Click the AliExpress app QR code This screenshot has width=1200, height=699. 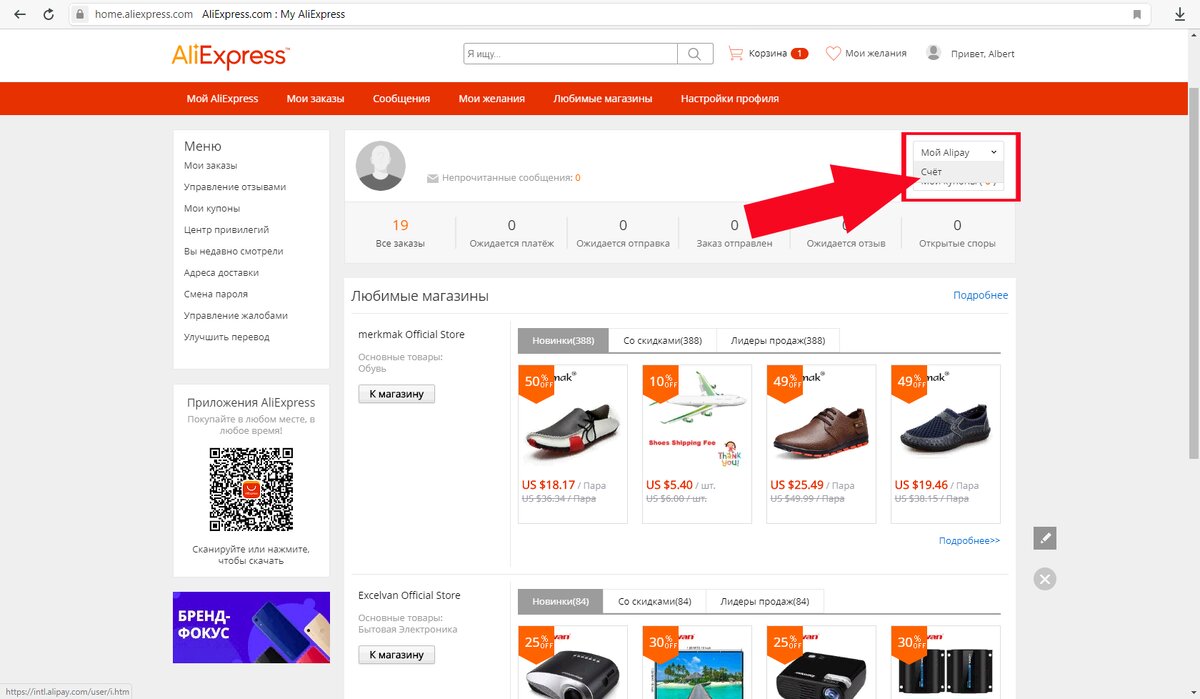pos(251,489)
